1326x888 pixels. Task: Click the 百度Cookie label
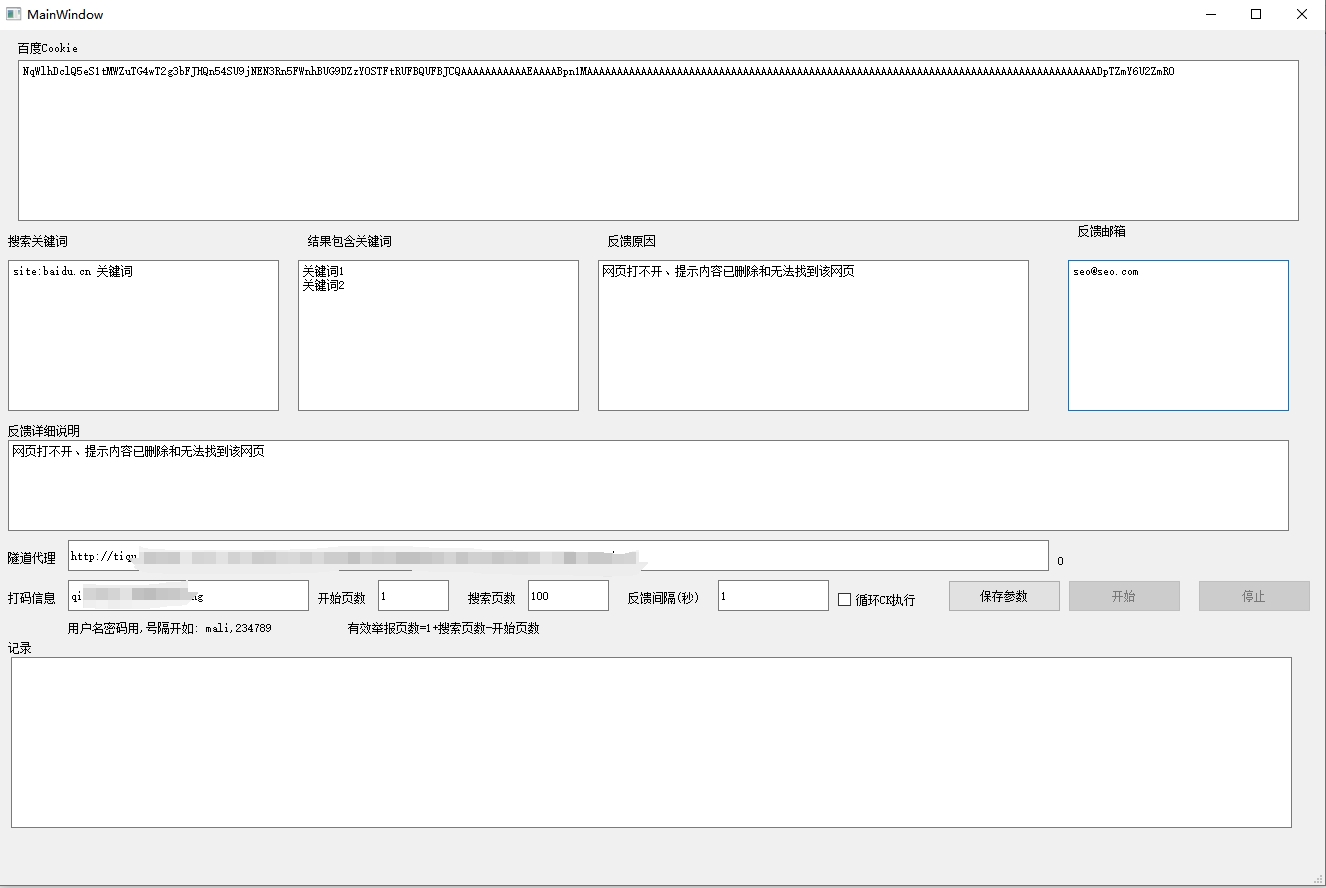tap(47, 48)
